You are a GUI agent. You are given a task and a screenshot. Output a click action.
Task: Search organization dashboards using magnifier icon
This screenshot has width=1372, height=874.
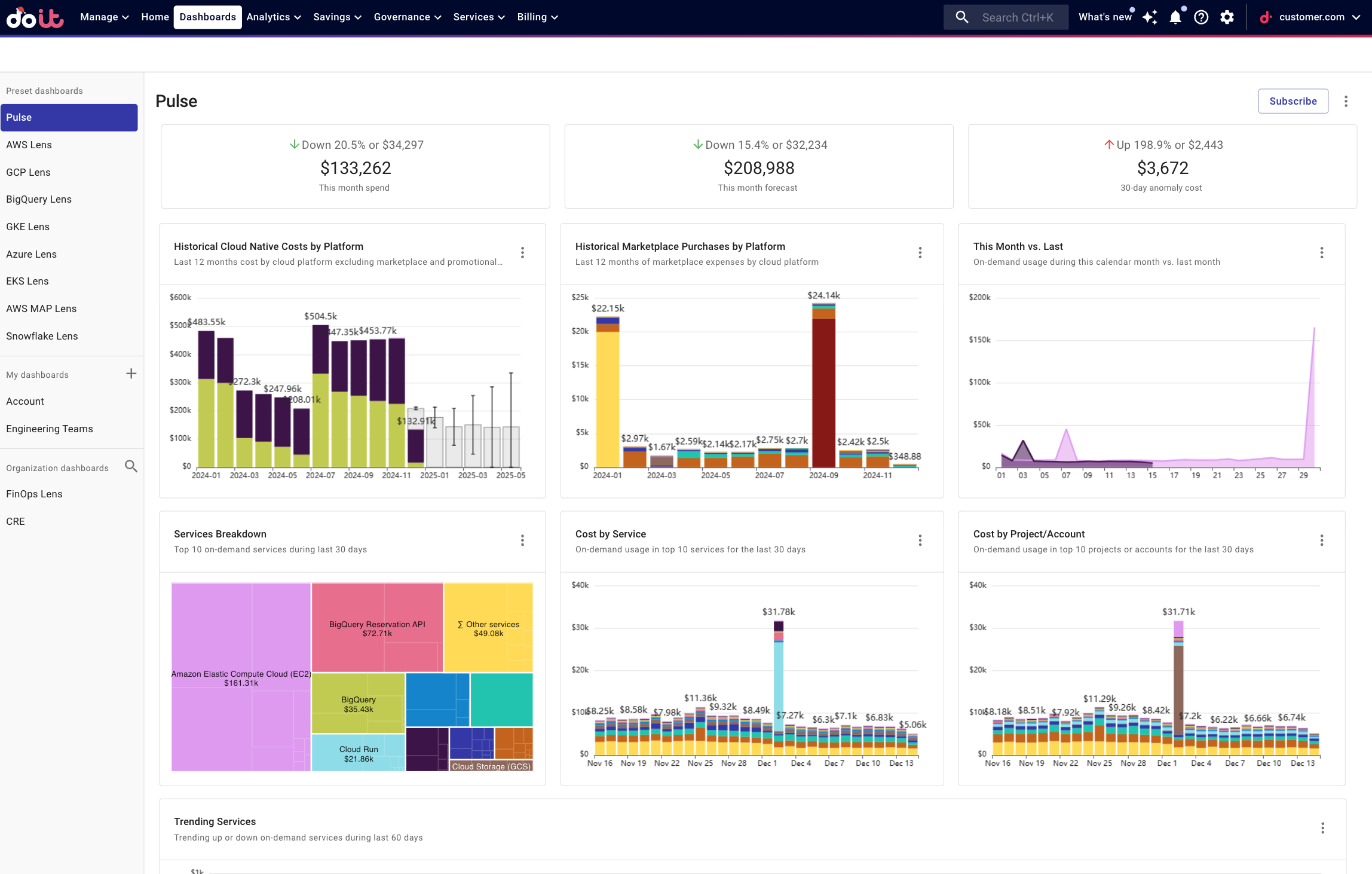(131, 466)
